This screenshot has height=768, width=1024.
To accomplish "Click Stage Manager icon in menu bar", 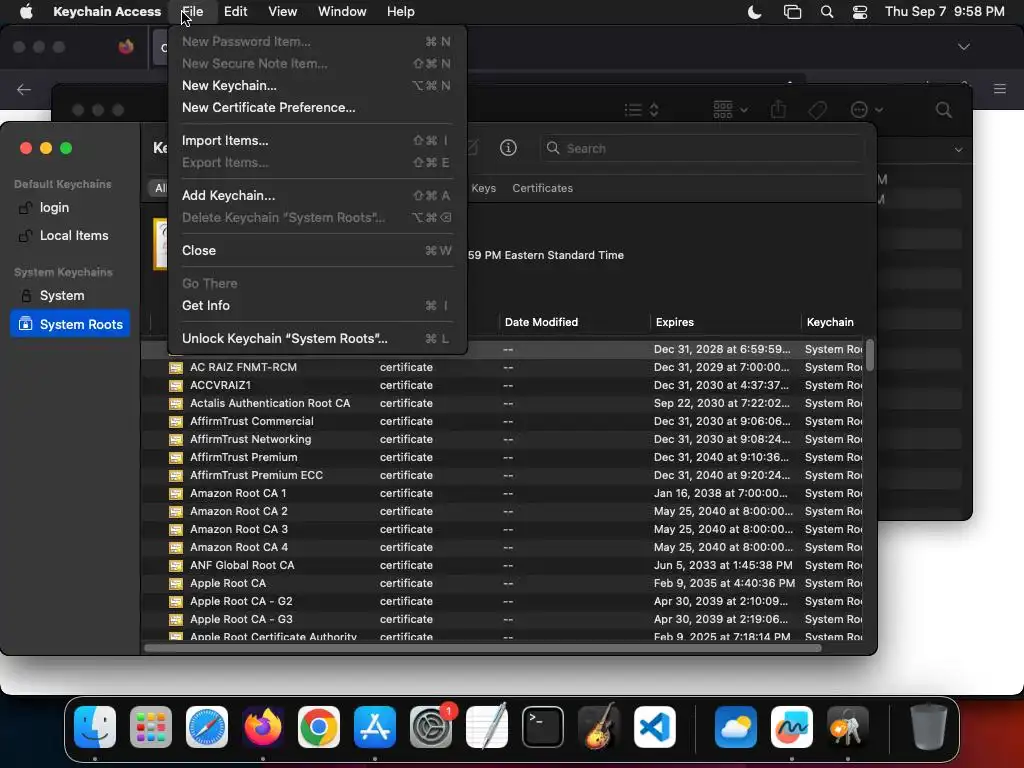I will [792, 12].
